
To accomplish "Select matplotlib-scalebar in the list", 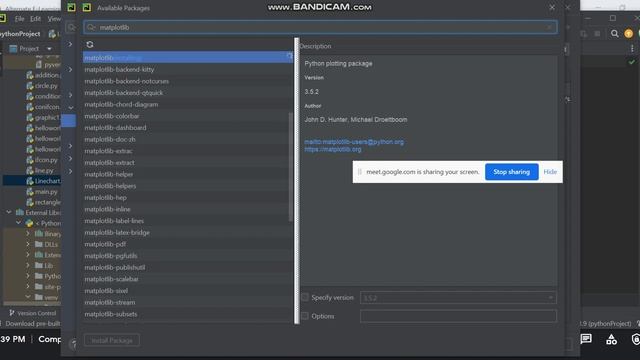I will point(188,279).
